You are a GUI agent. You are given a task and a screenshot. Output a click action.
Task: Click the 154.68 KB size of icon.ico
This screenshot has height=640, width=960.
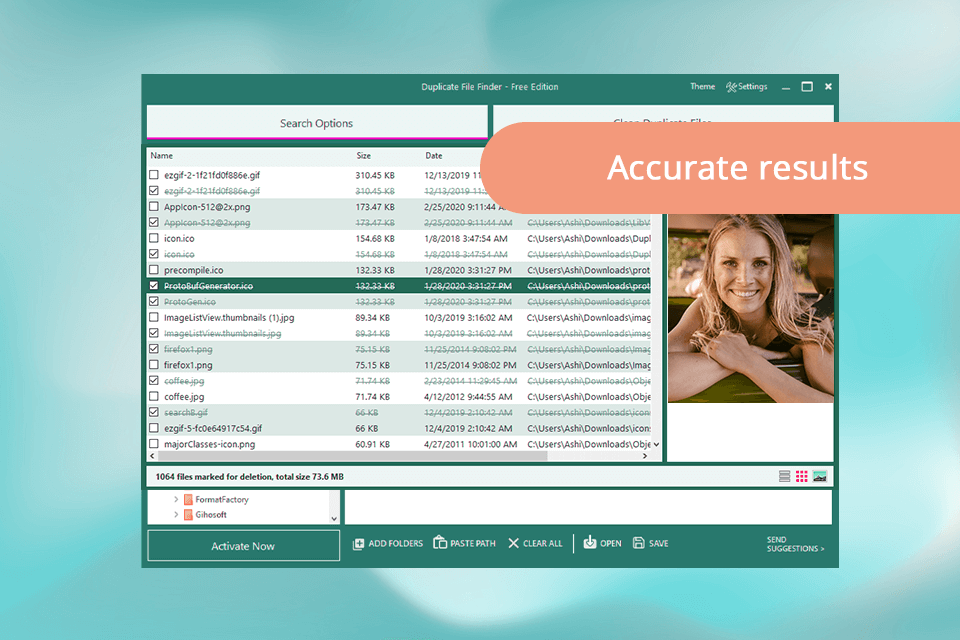click(375, 239)
